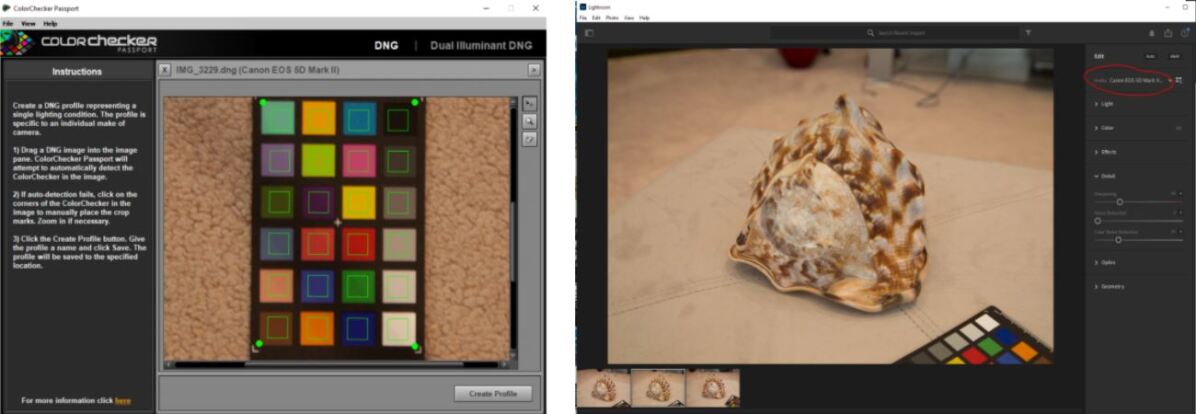This screenshot has width=1196, height=414.
Task: Click the bottom-left green crop corner marker
Action: [259, 344]
